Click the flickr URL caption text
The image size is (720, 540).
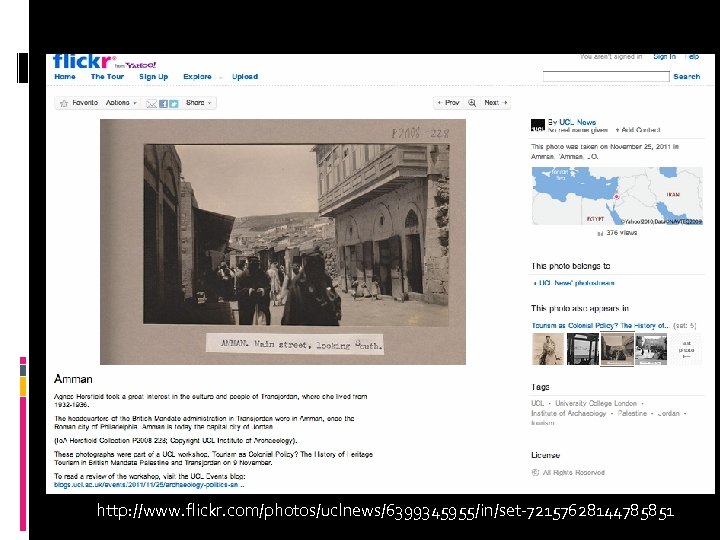point(385,511)
